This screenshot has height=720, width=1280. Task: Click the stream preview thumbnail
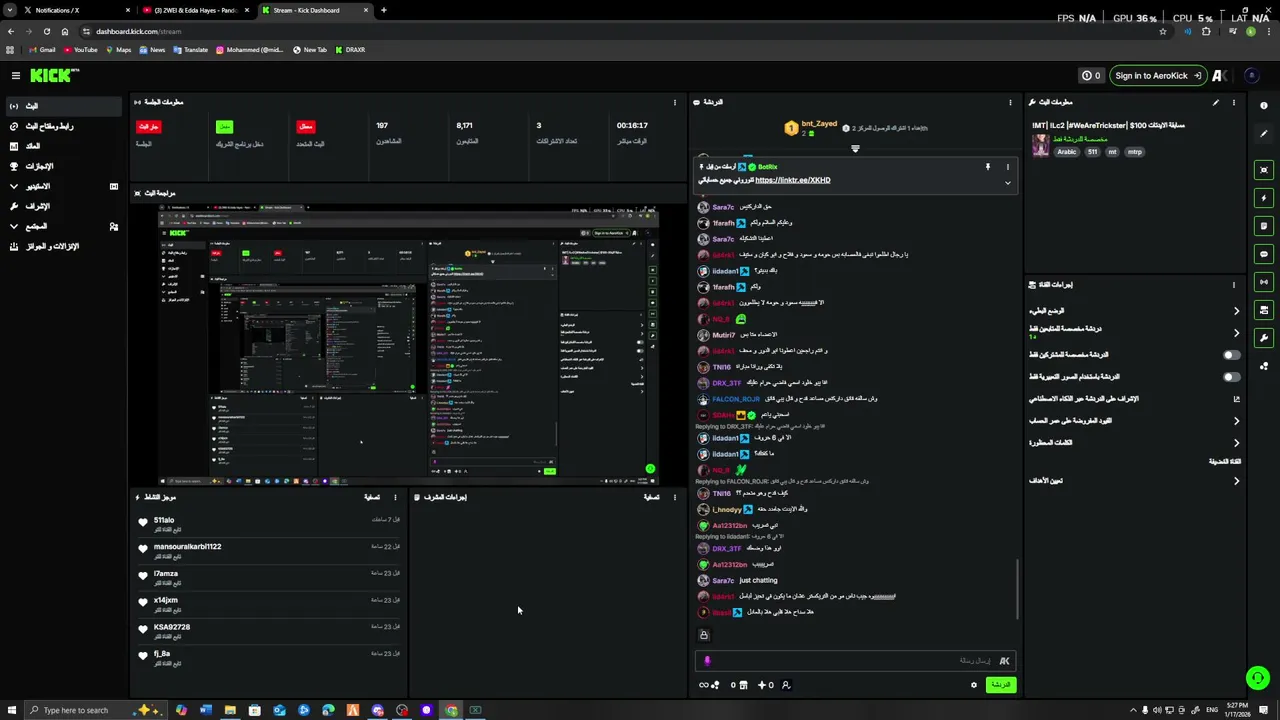tap(408, 344)
